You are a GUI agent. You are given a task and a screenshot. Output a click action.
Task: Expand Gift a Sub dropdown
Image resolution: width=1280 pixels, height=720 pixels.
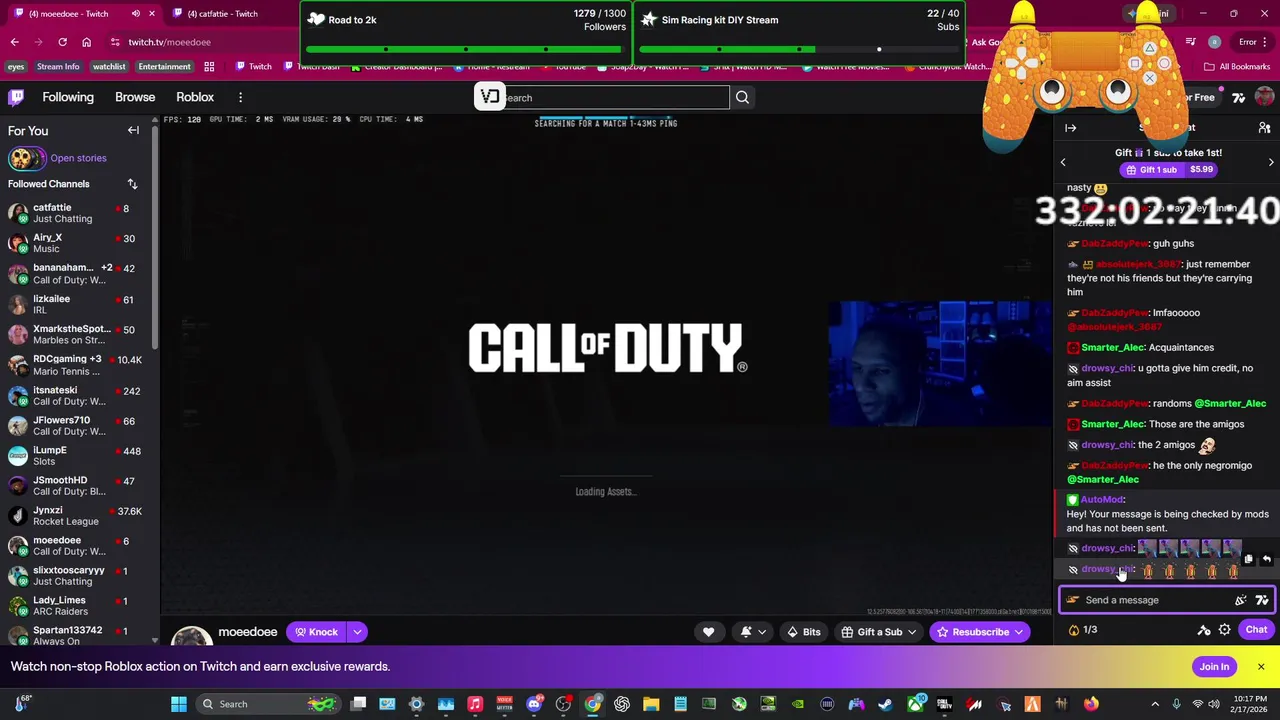911,632
